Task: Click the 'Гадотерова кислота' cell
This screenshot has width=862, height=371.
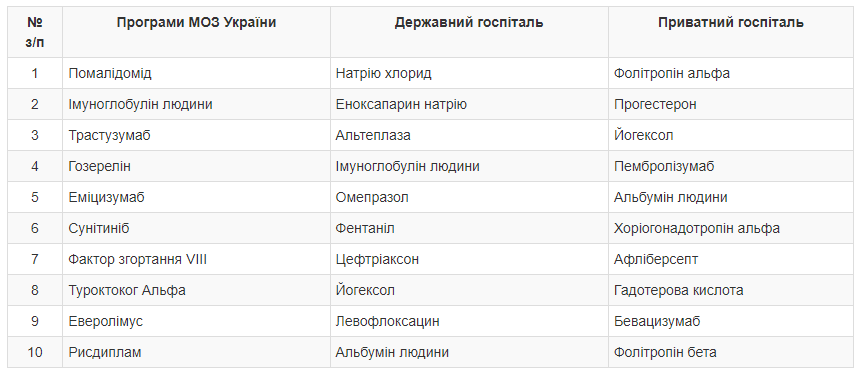Action: [731, 290]
